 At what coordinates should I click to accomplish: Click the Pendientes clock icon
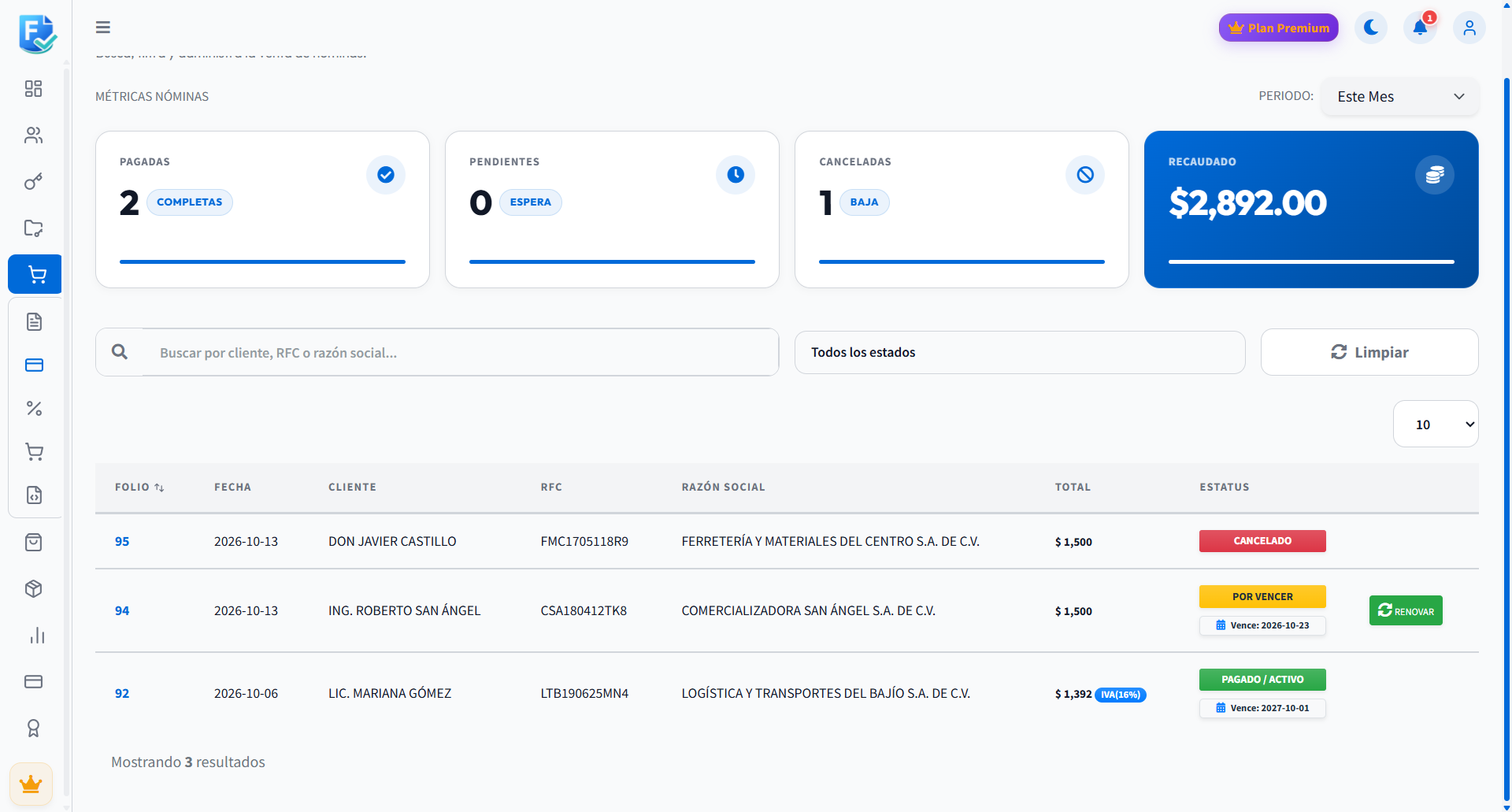pyautogui.click(x=736, y=175)
